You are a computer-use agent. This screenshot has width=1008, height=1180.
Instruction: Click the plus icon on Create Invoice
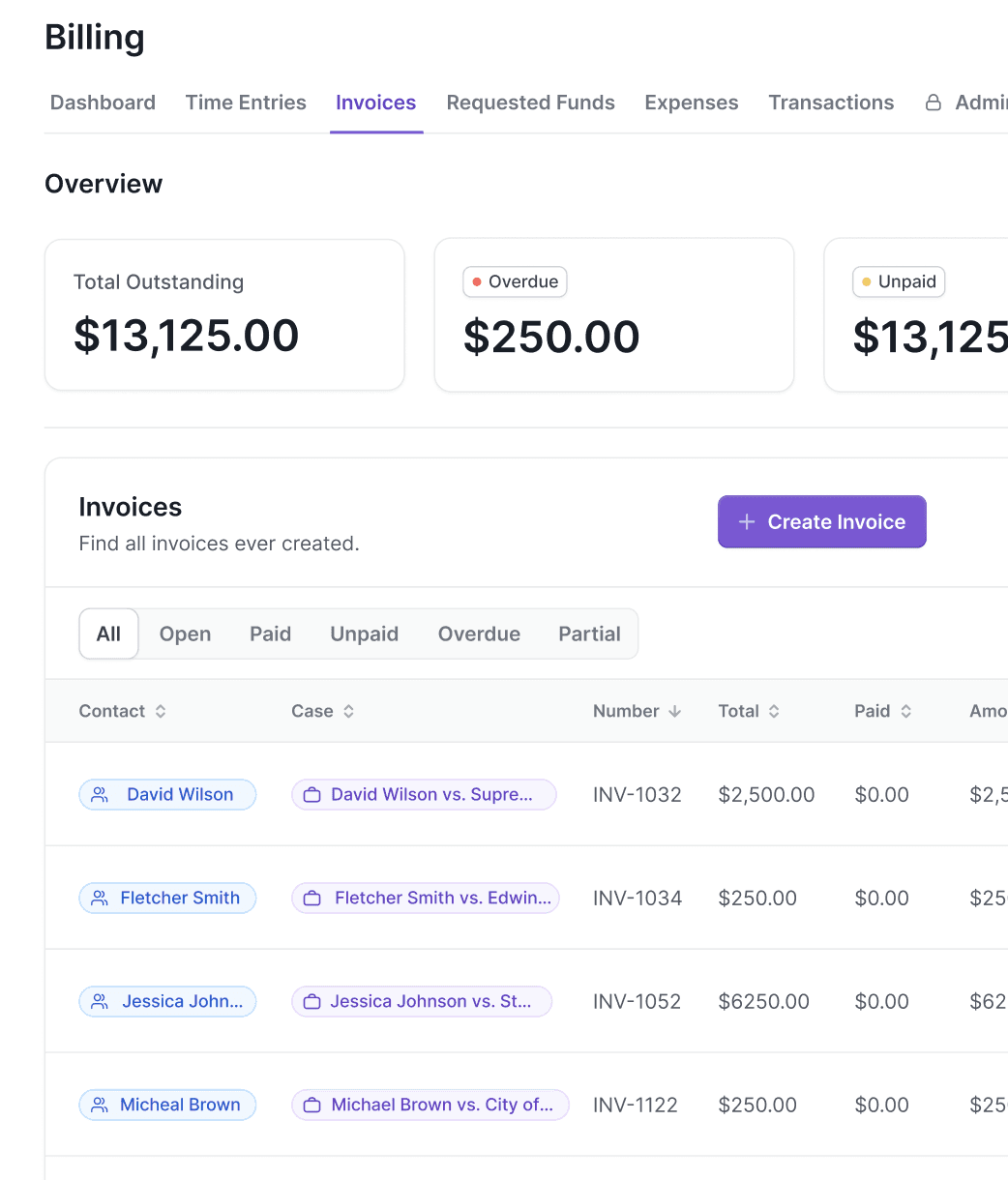747,522
